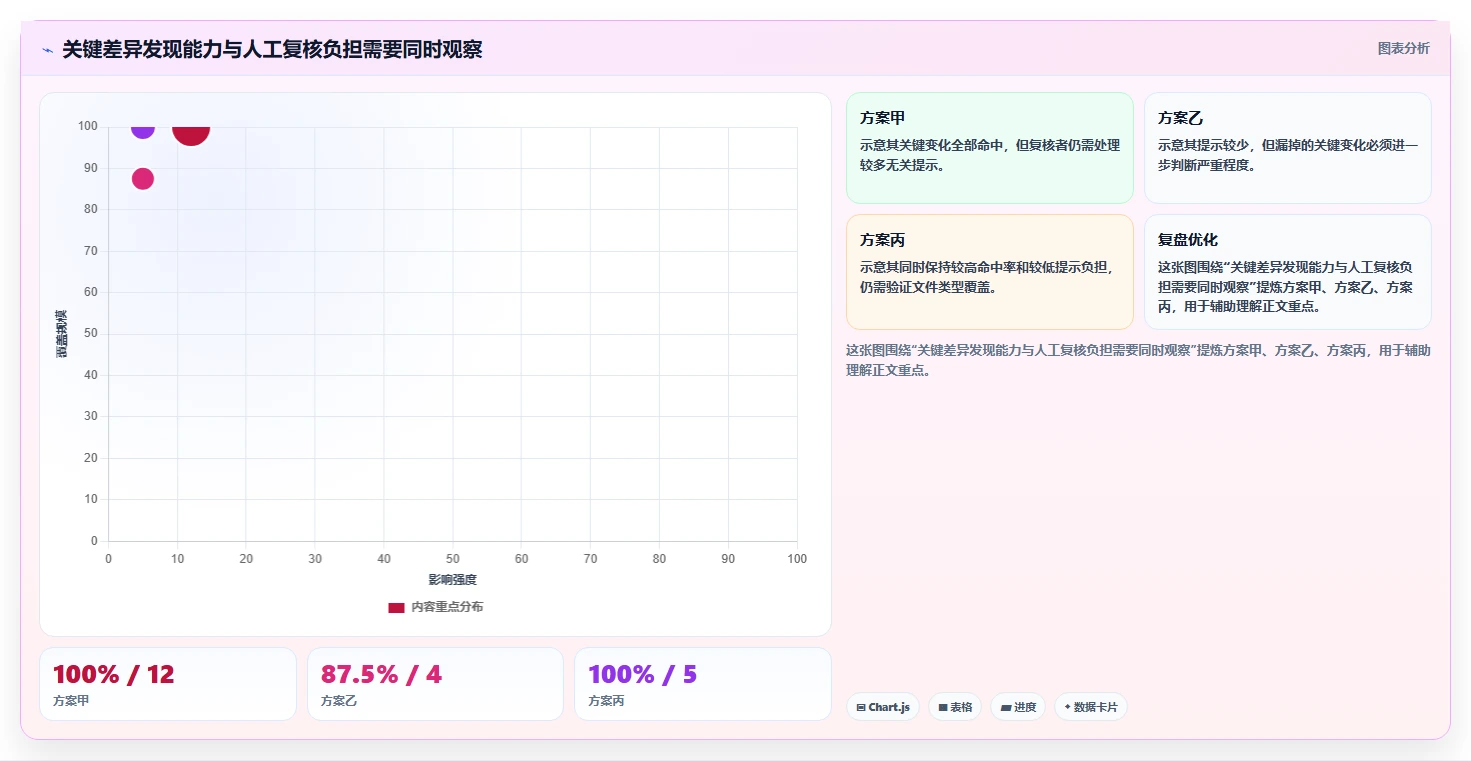This screenshot has width=1471, height=761.
Task: Open the 方案甲 green card
Action: tap(989, 148)
